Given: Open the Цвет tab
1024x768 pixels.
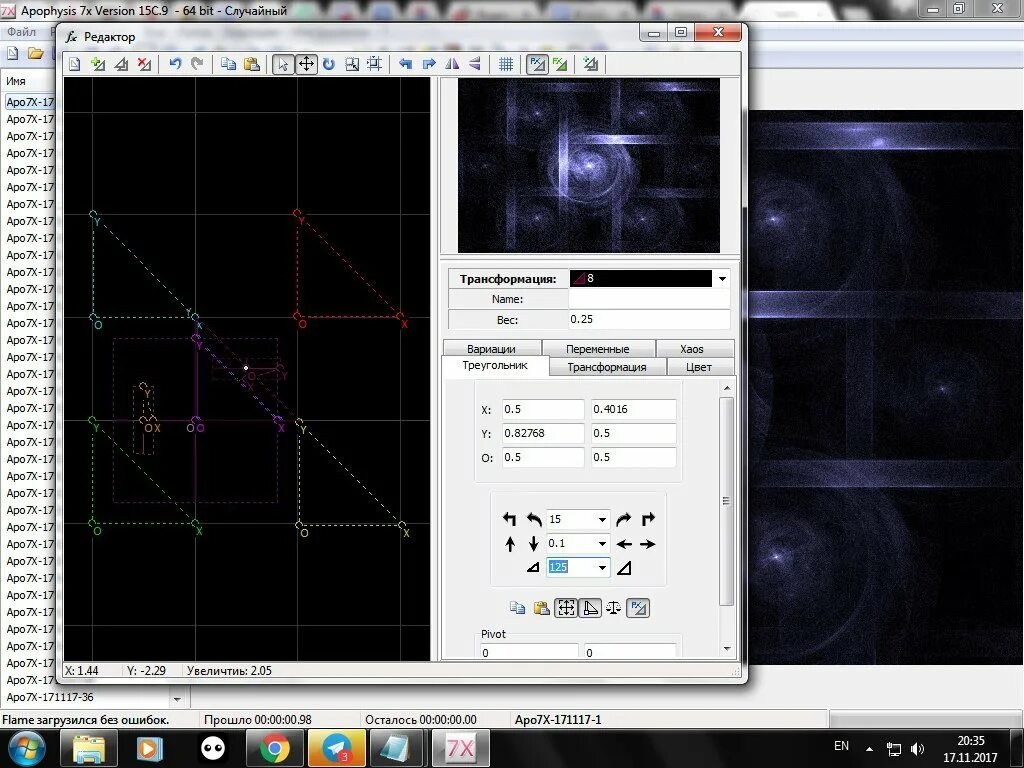Looking at the screenshot, I should (x=699, y=367).
